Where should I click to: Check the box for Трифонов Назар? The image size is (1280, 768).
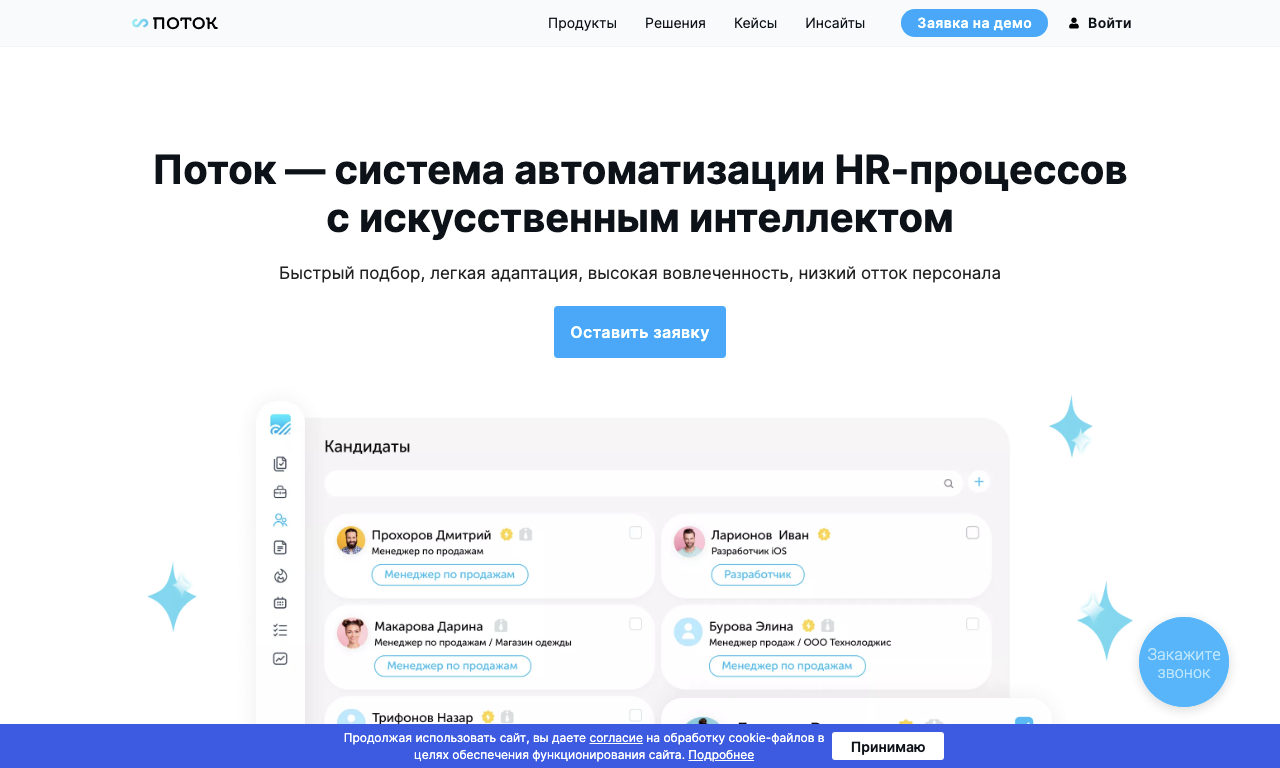point(635,715)
